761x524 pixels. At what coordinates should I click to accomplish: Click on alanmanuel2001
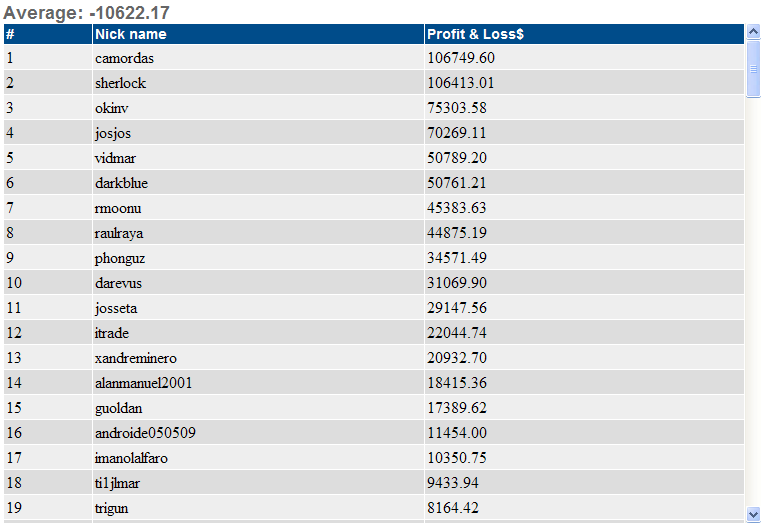pos(143,383)
